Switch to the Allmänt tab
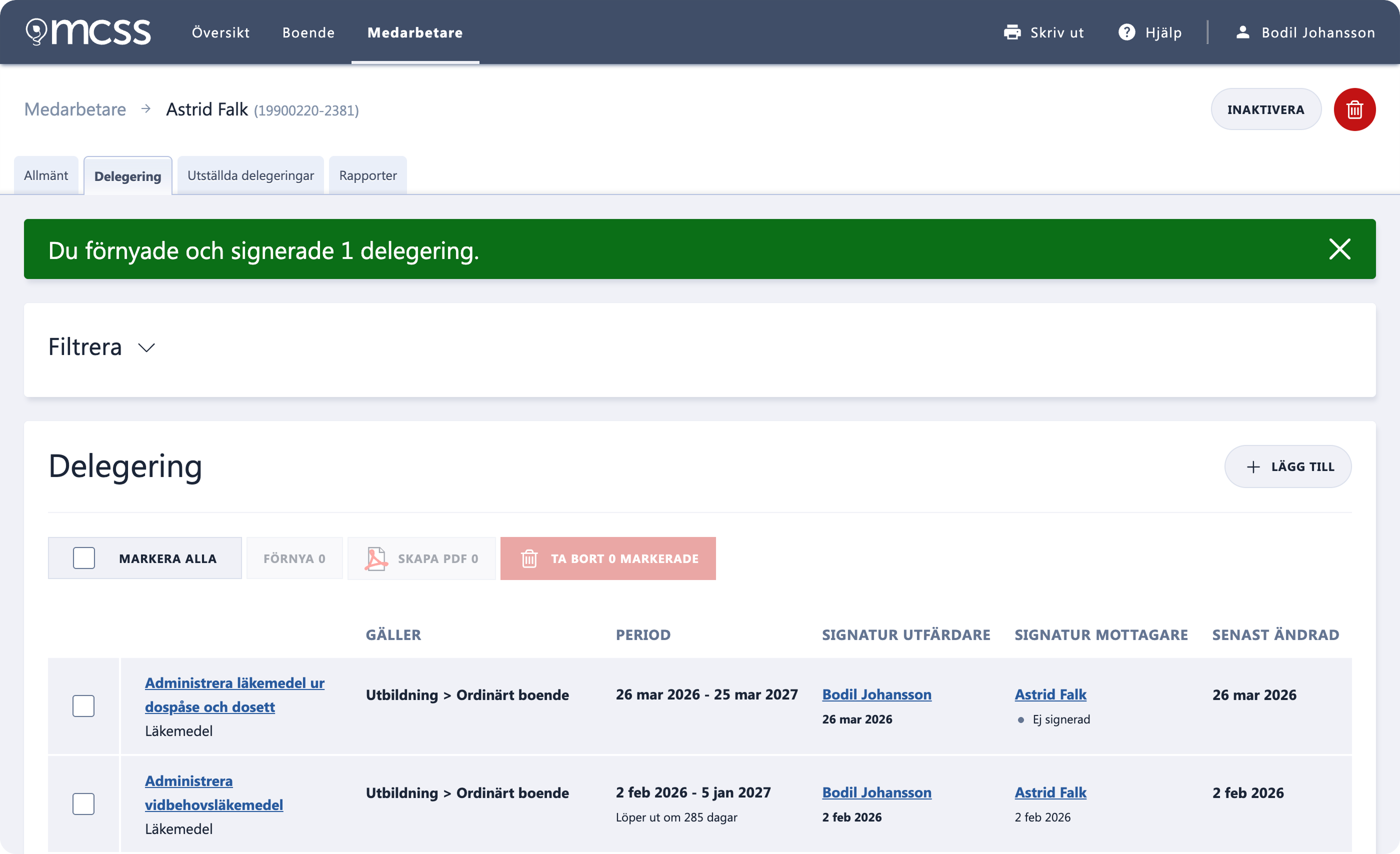The width and height of the screenshot is (1400, 854). tap(46, 175)
